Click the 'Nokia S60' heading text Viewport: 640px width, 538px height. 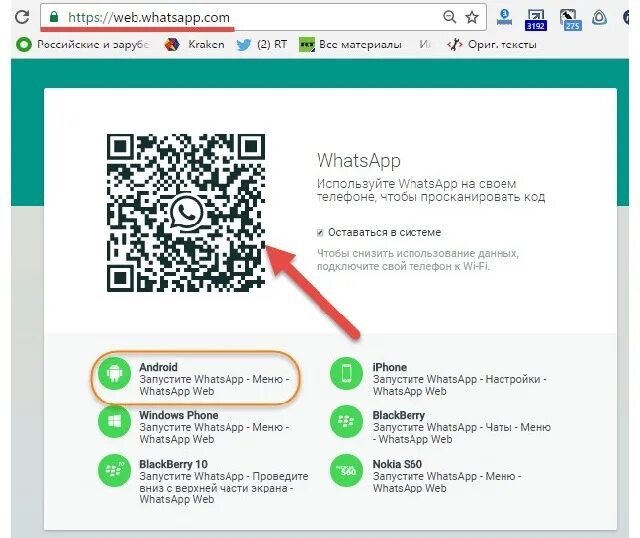[x=397, y=464]
